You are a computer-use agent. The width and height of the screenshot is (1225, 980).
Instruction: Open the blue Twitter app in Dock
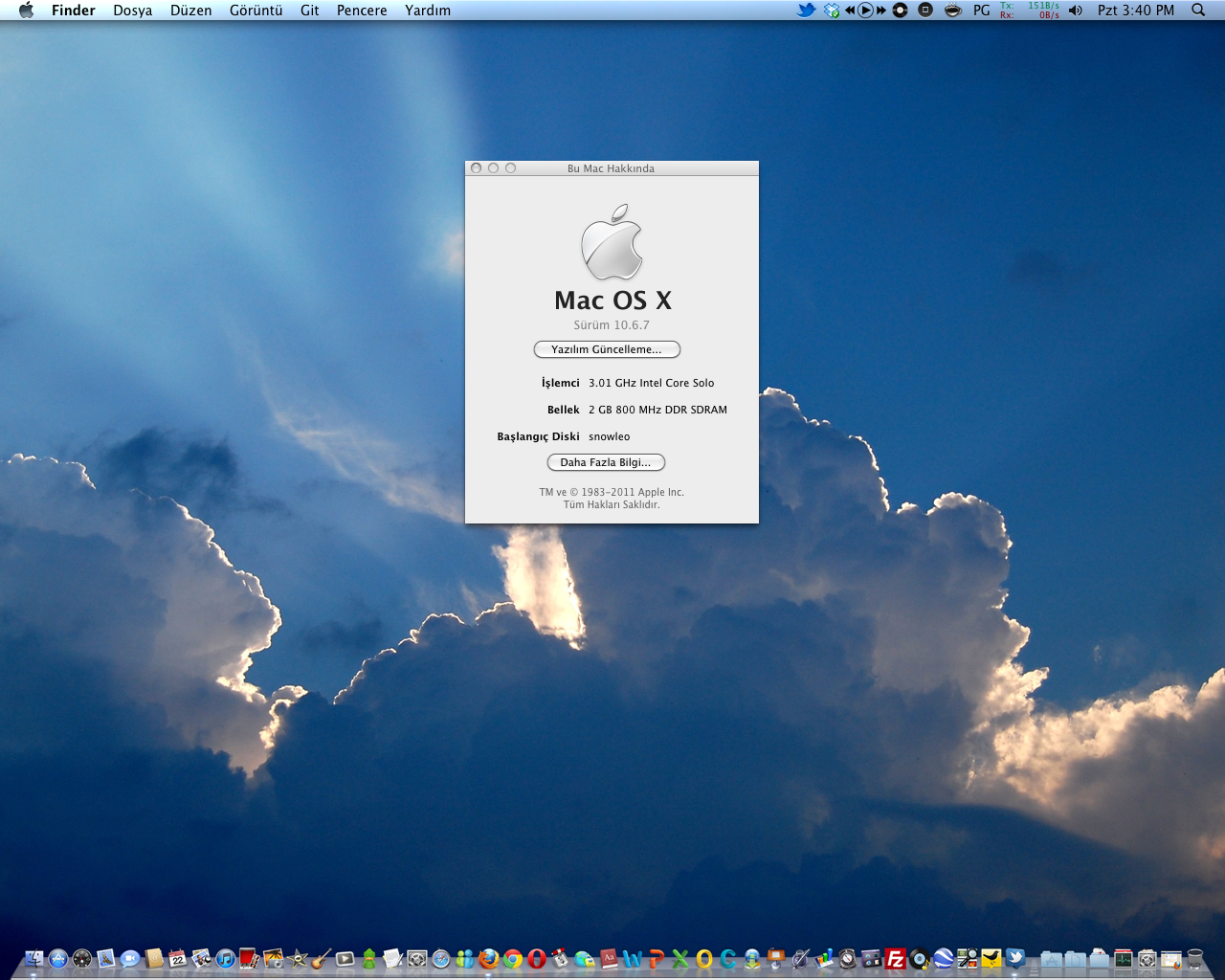click(x=1015, y=958)
